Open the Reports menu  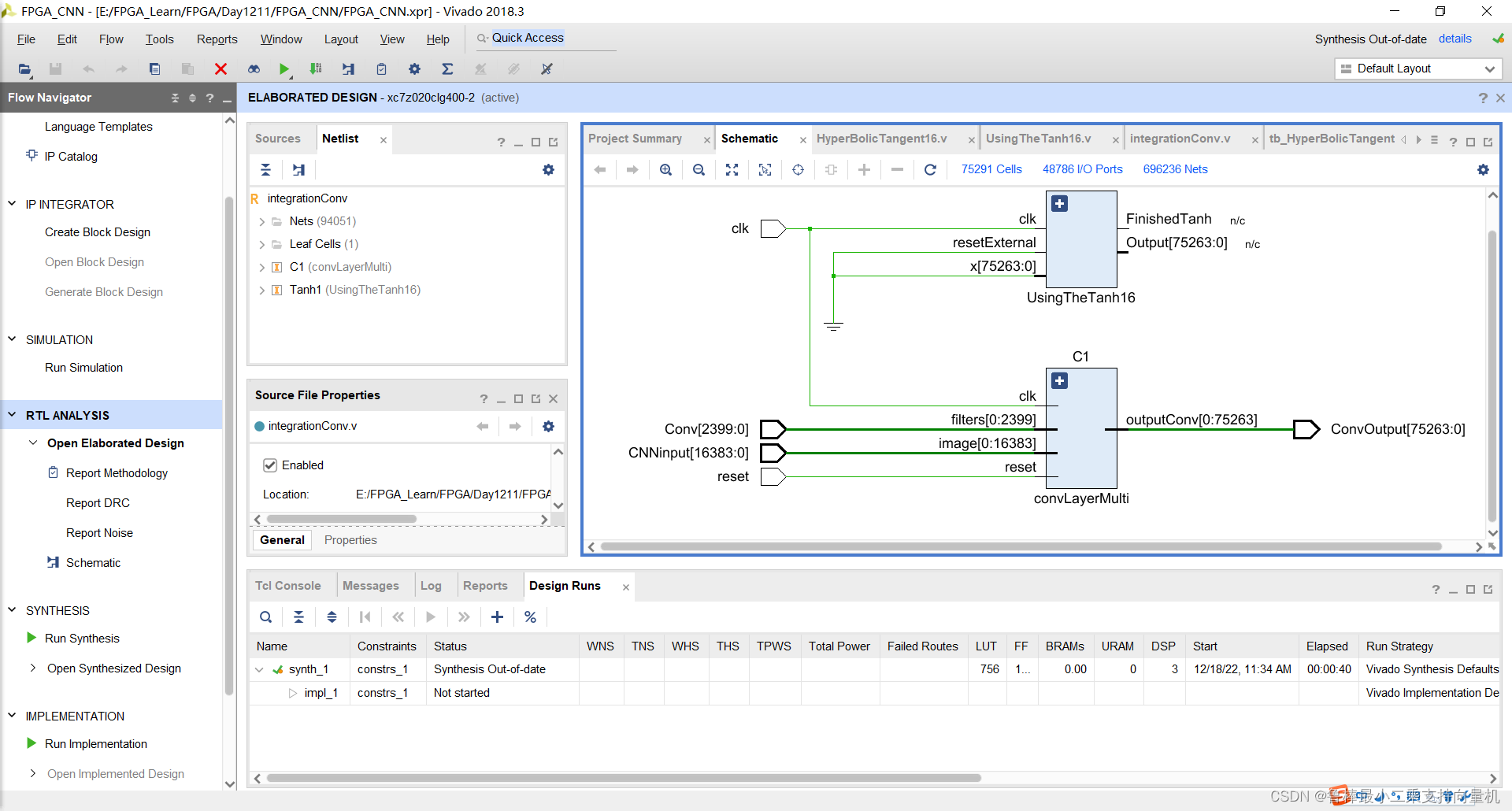click(x=217, y=39)
